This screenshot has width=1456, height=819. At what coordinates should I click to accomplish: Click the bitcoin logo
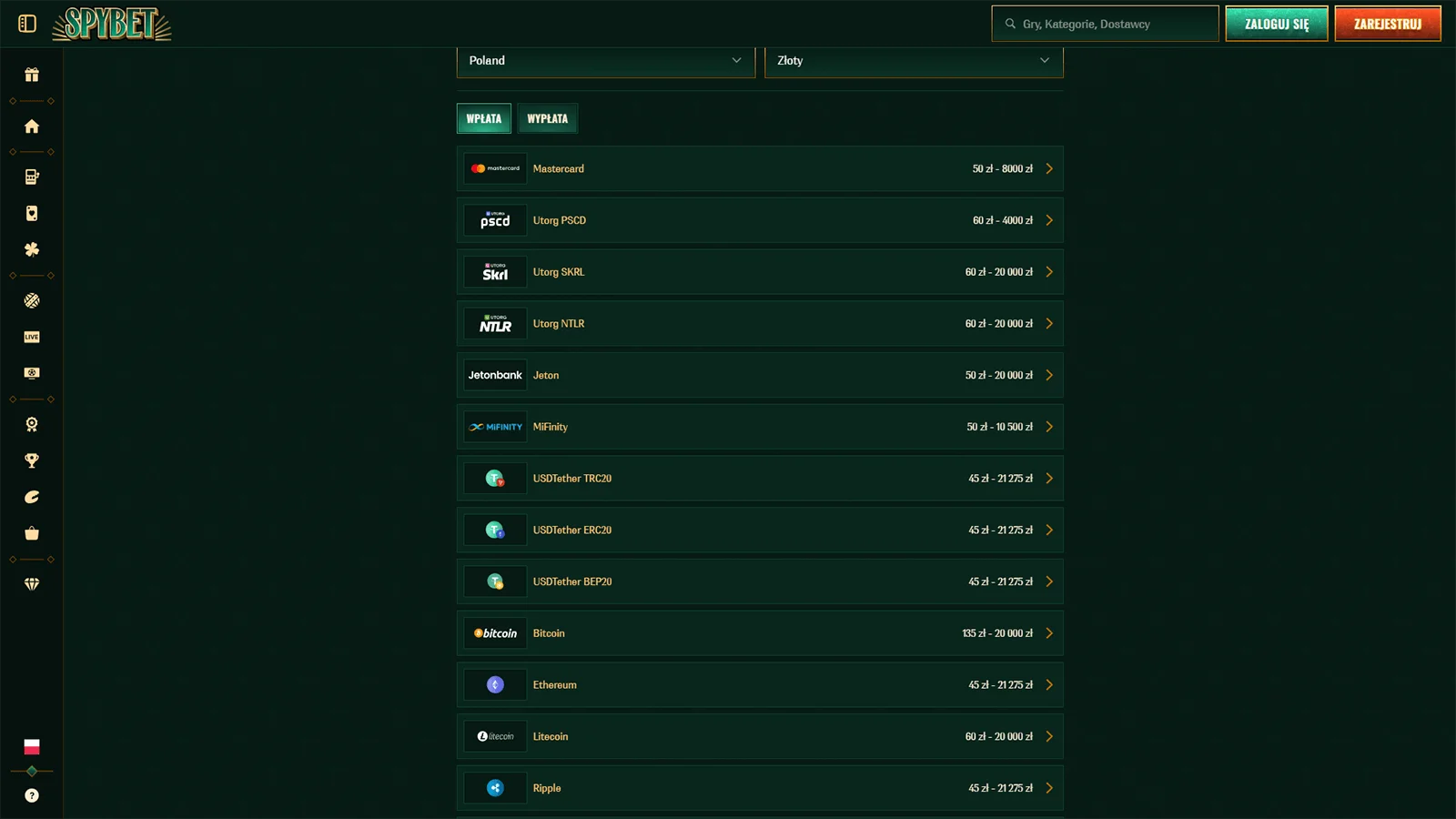click(495, 633)
